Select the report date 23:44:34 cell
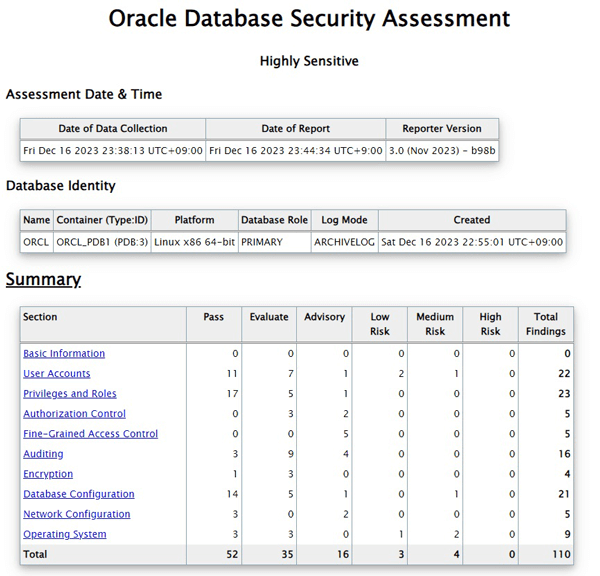Viewport: 600px width, 576px height. click(295, 150)
